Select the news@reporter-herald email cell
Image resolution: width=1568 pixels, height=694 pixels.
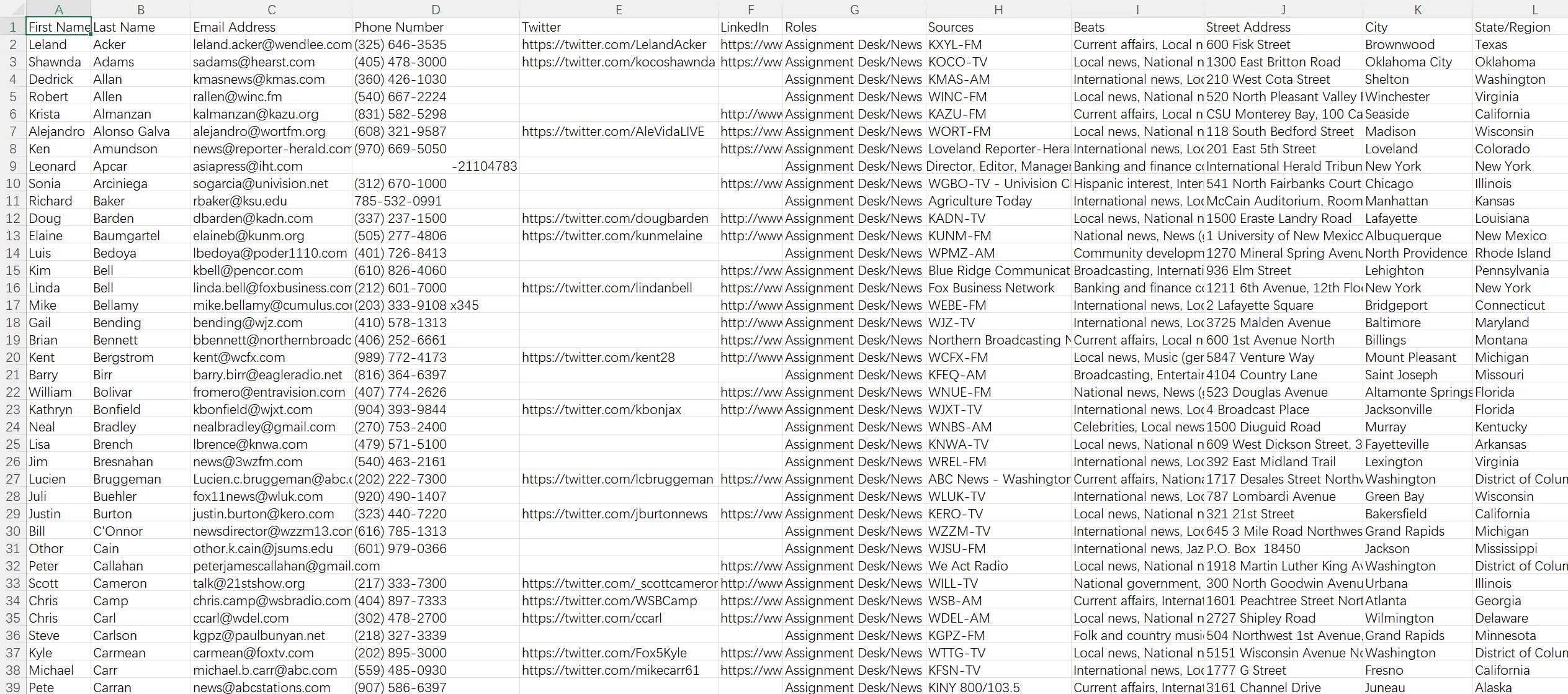tap(271, 149)
